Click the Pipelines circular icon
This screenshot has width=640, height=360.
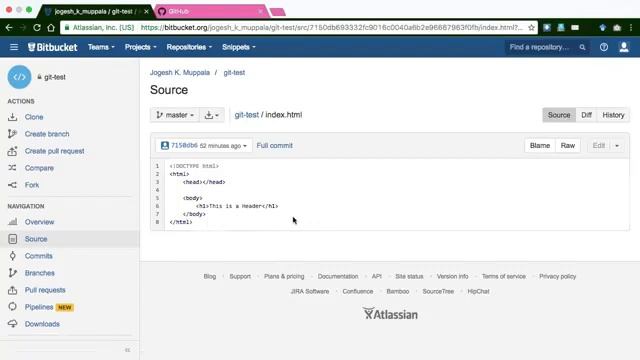13,307
